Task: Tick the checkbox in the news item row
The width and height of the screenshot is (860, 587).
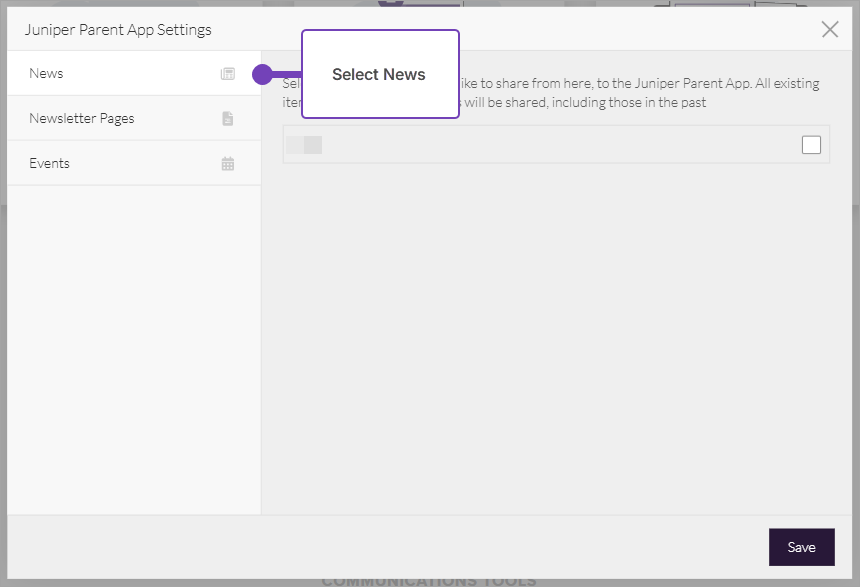Action: 811,145
